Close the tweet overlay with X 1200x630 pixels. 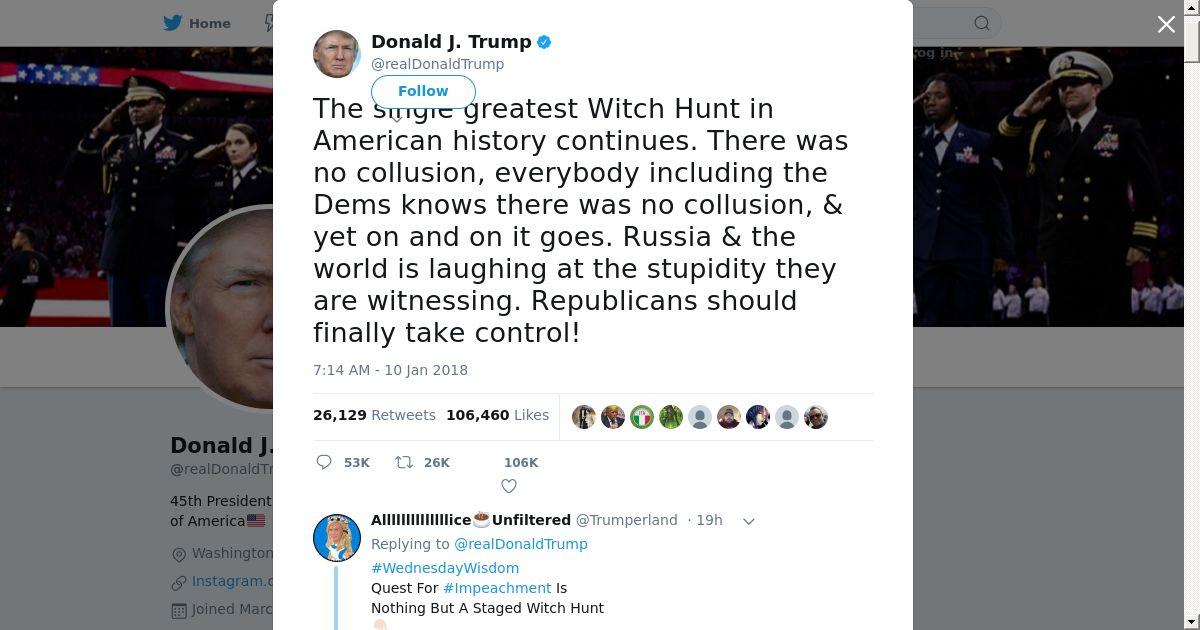tap(1166, 24)
